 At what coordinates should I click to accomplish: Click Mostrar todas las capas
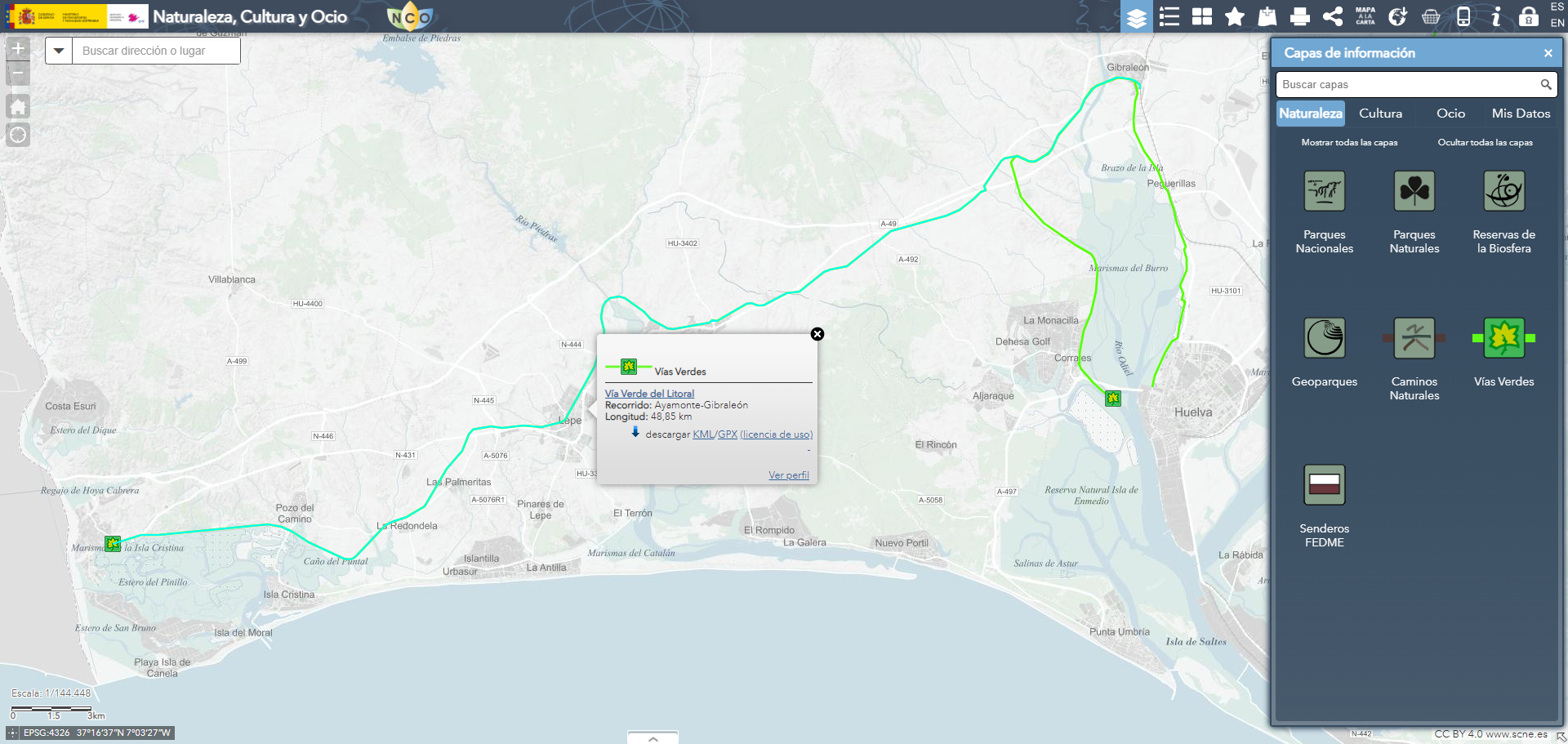(x=1349, y=142)
